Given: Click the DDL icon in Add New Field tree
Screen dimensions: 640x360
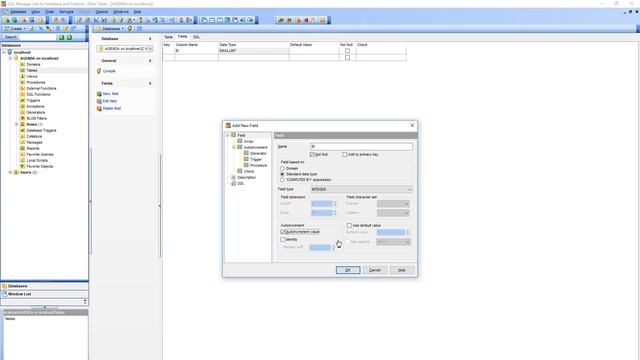Looking at the screenshot, I should coord(233,184).
